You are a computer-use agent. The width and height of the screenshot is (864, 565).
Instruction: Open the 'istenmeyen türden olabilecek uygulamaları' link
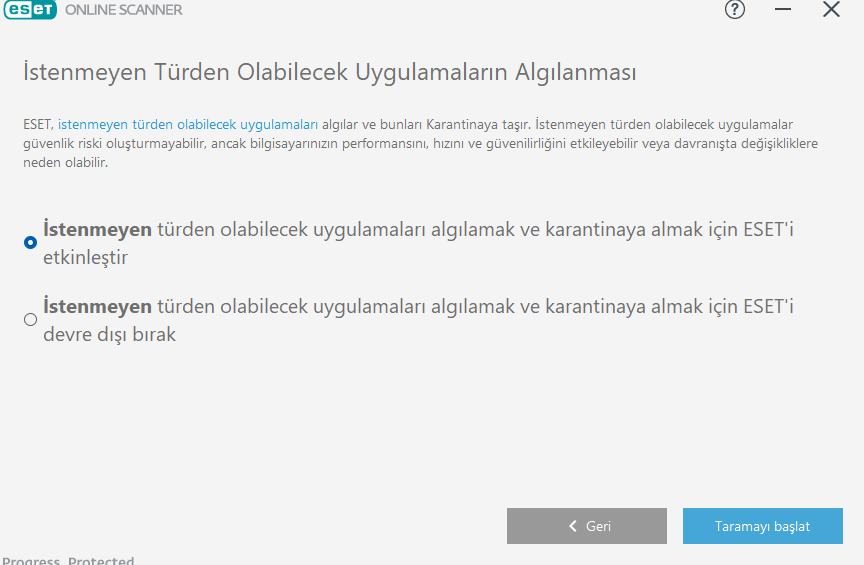coord(188,125)
